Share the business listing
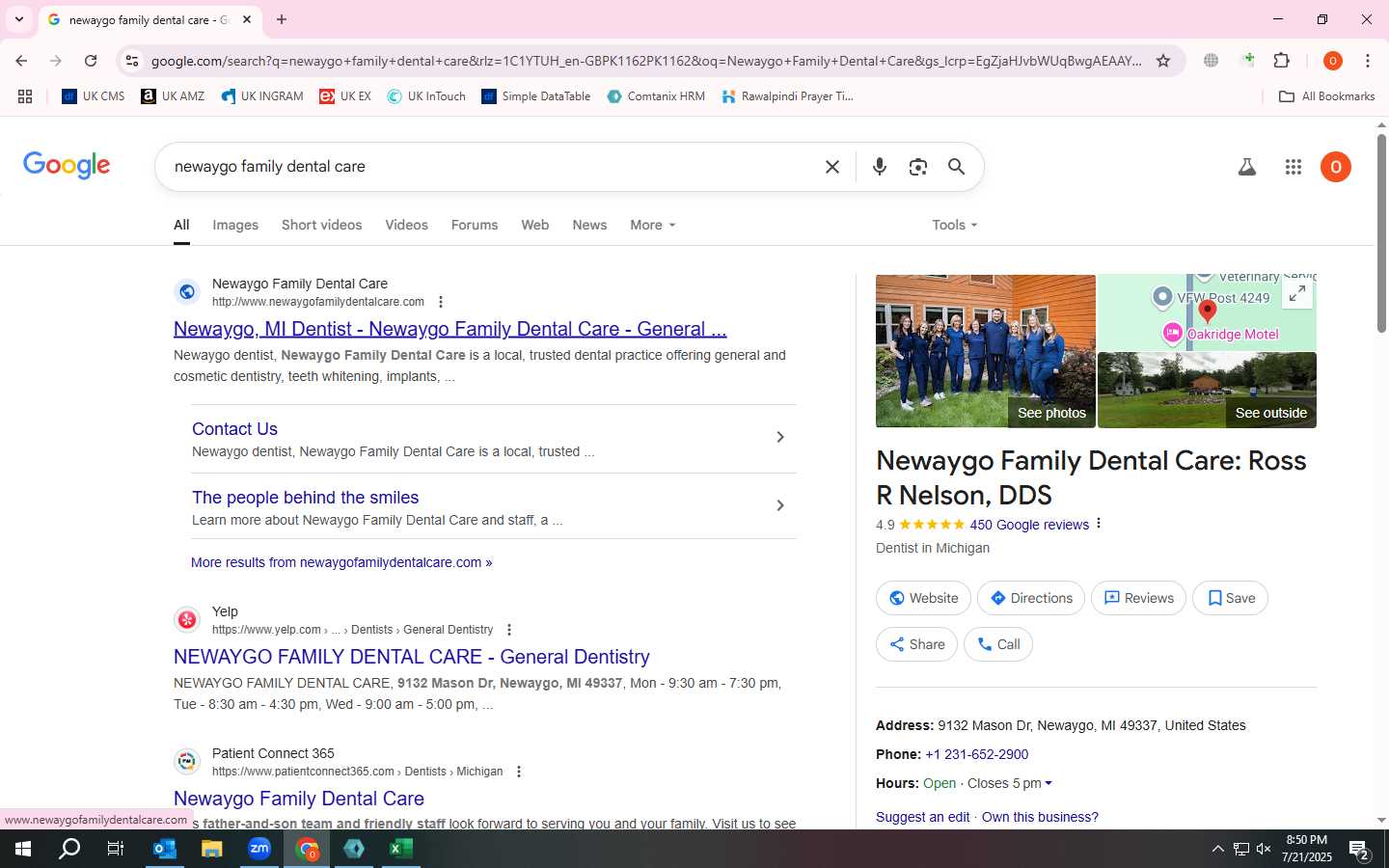Image resolution: width=1389 pixels, height=868 pixels. [x=916, y=644]
